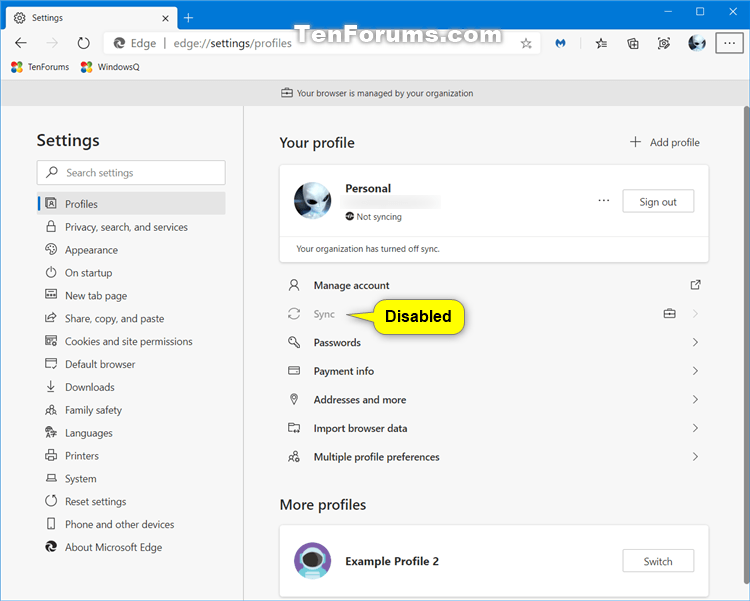Open the Collections icon in toolbar
Viewport: 750px width, 601px height.
(x=633, y=44)
